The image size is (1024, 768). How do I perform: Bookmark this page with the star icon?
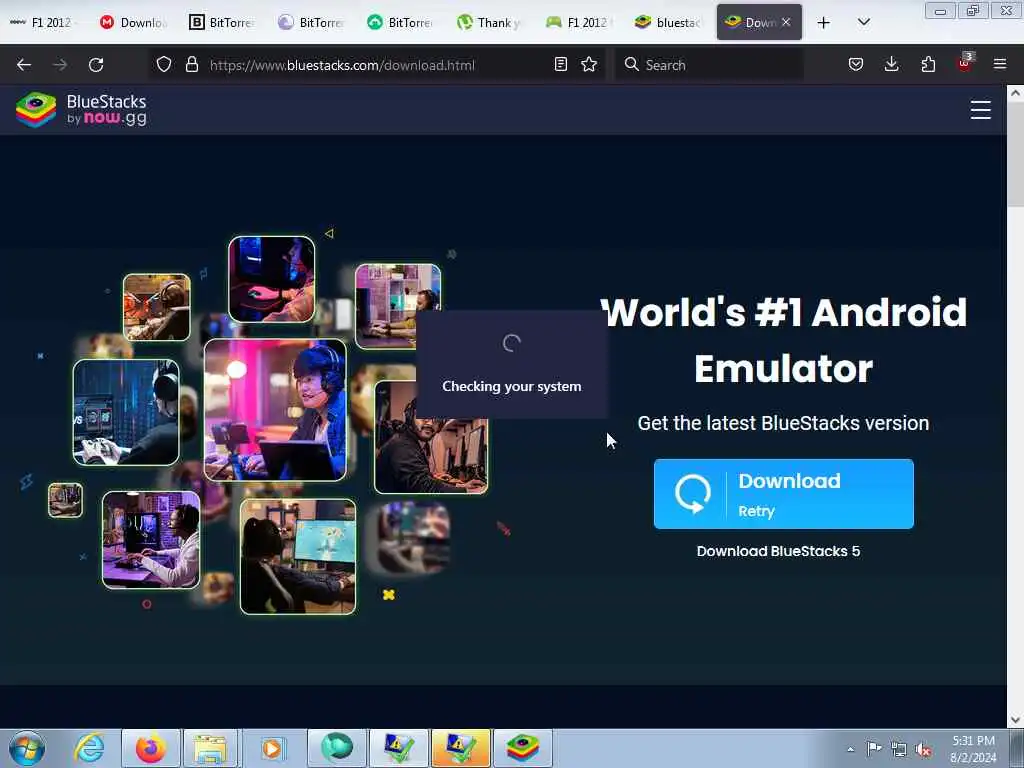589,64
